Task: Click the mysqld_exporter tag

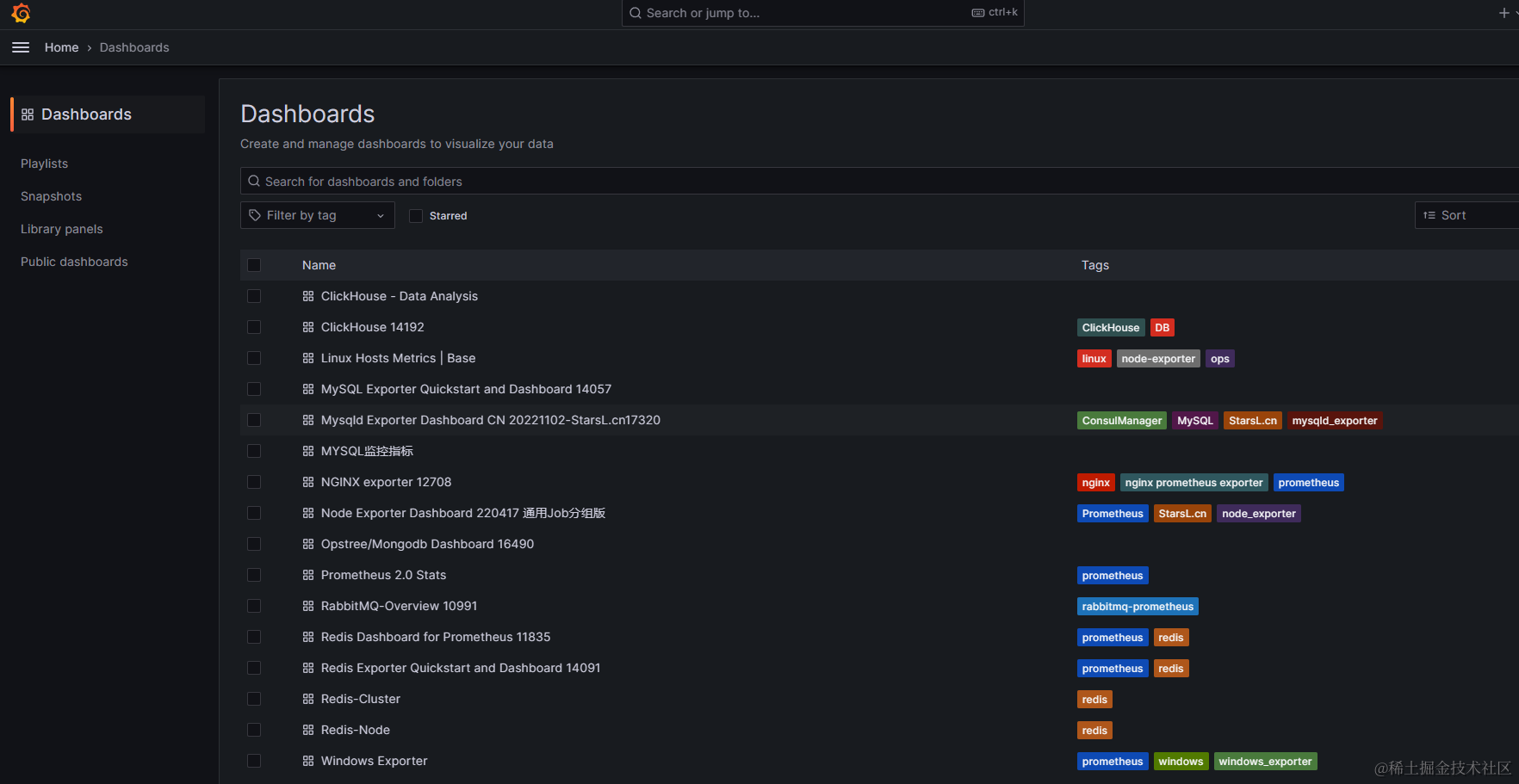Action: pyautogui.click(x=1335, y=421)
